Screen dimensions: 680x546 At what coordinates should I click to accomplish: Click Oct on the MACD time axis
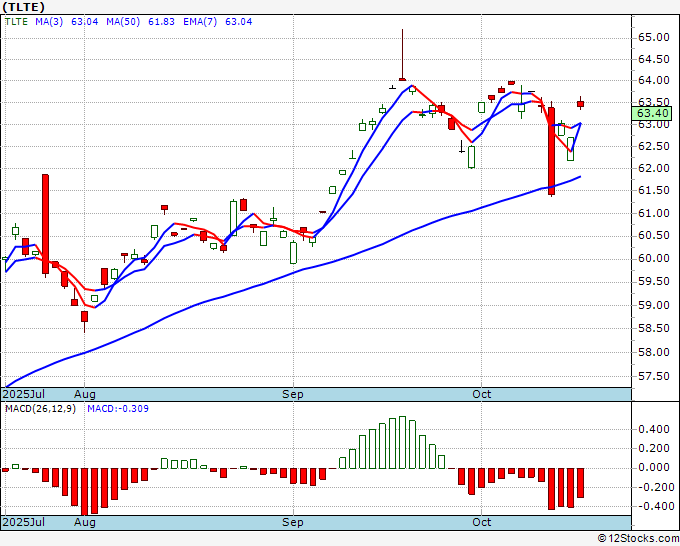[481, 522]
